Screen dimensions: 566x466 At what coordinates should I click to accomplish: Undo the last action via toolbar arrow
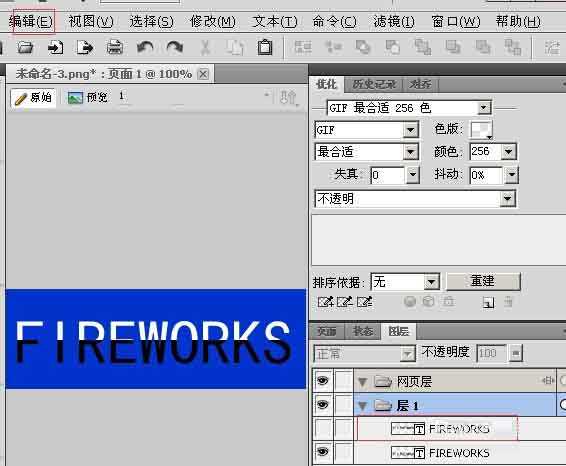(x=145, y=48)
